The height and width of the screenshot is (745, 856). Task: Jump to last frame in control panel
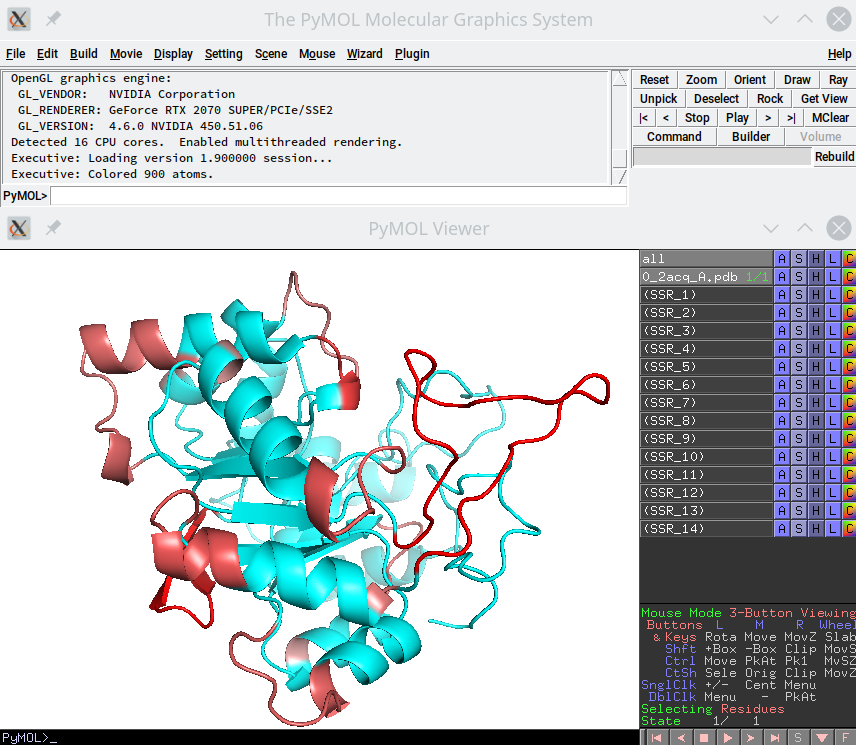(791, 118)
